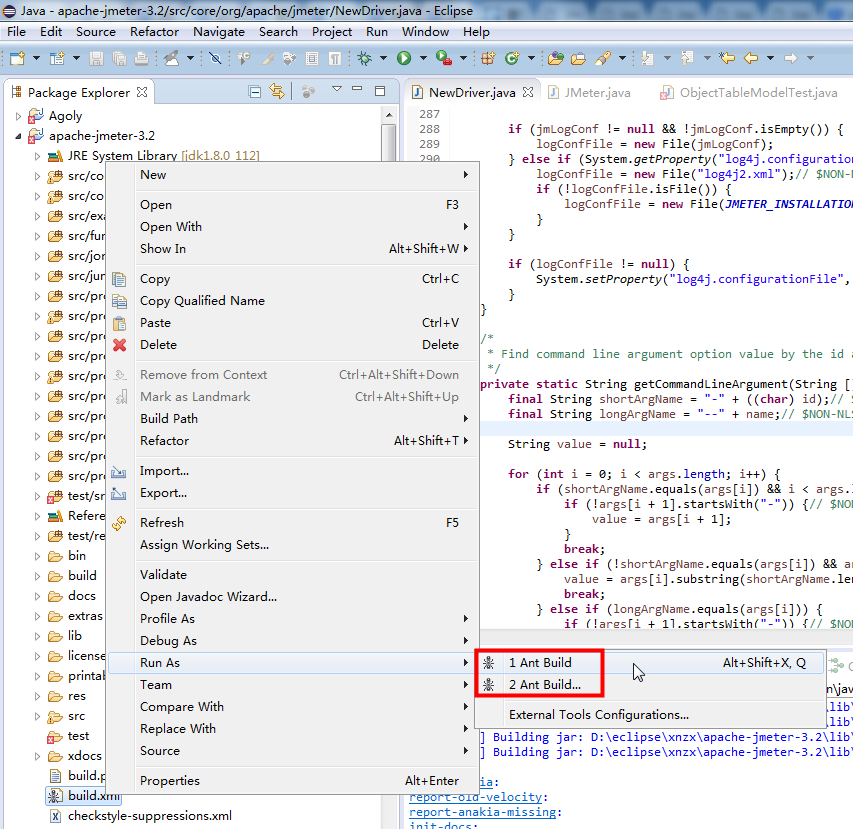Open the Back navigation history dropdown
Image resolution: width=853 pixels, height=829 pixels.
[x=770, y=58]
